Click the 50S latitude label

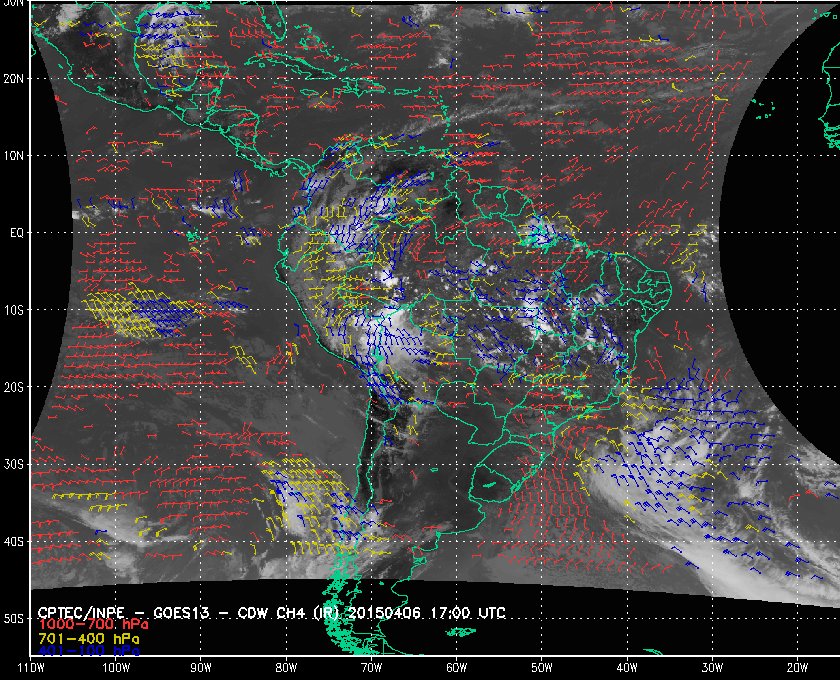pos(13,619)
